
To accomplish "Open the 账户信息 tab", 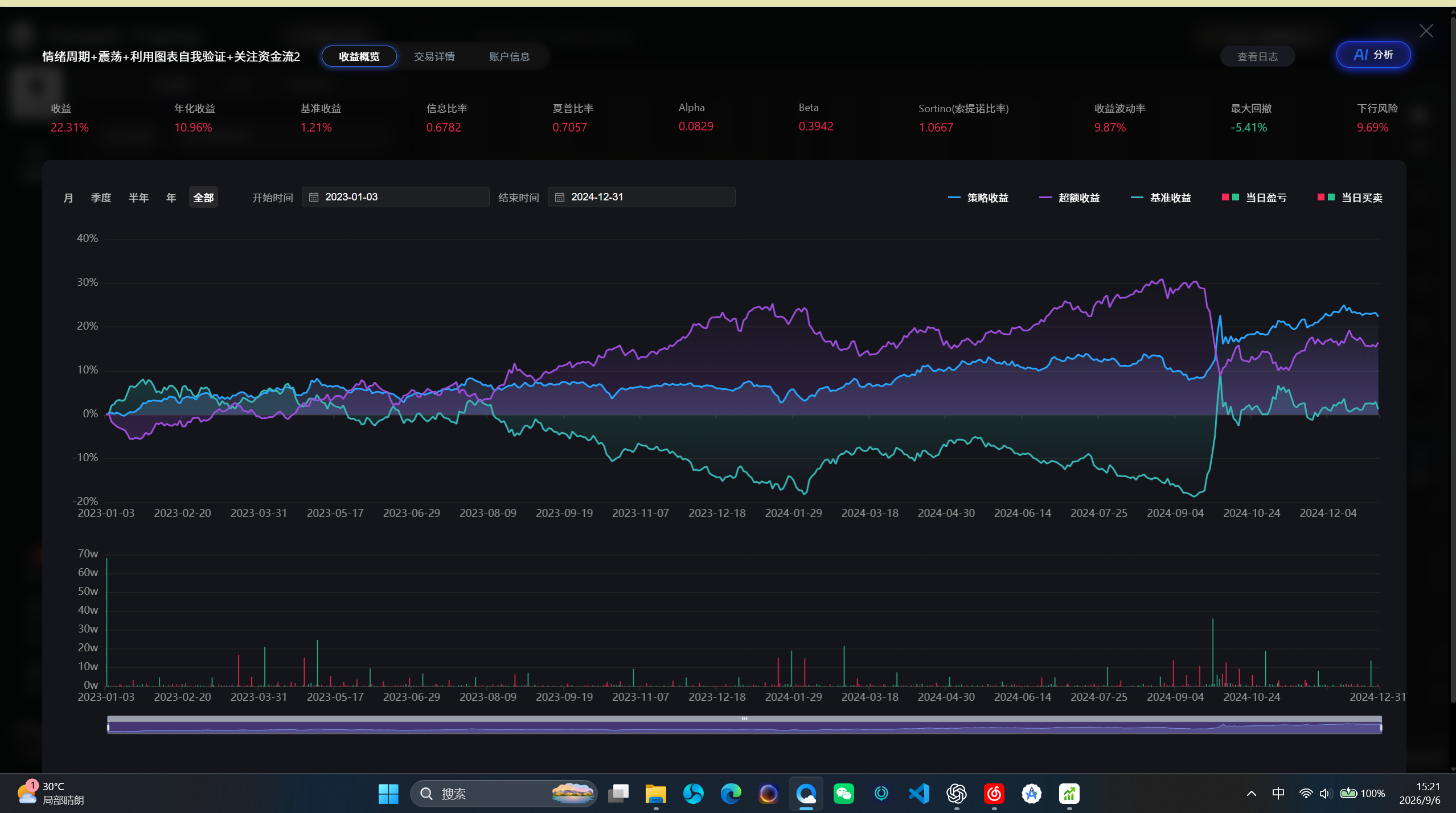I will tap(509, 56).
